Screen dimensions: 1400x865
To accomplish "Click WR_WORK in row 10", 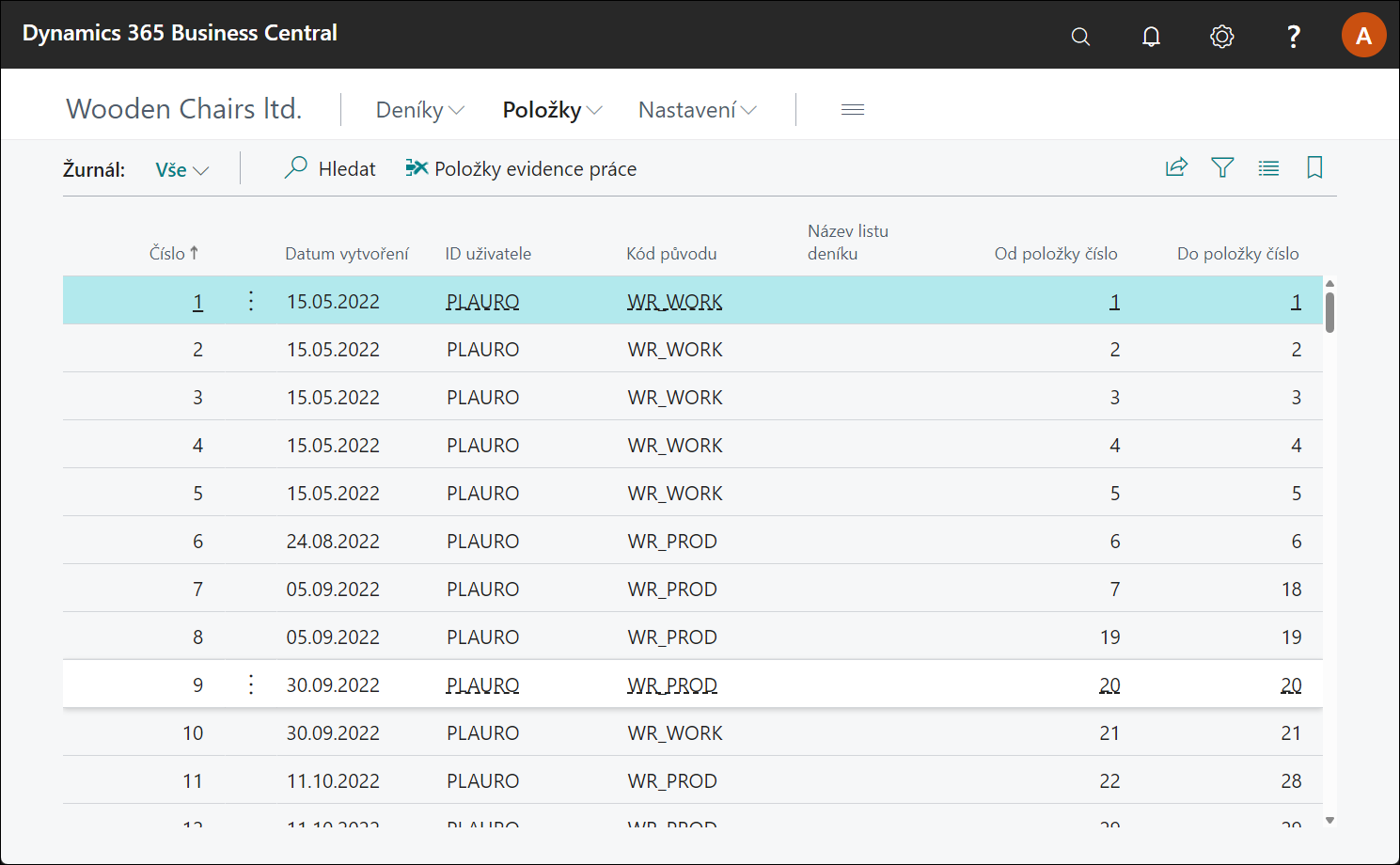I will click(x=675, y=733).
